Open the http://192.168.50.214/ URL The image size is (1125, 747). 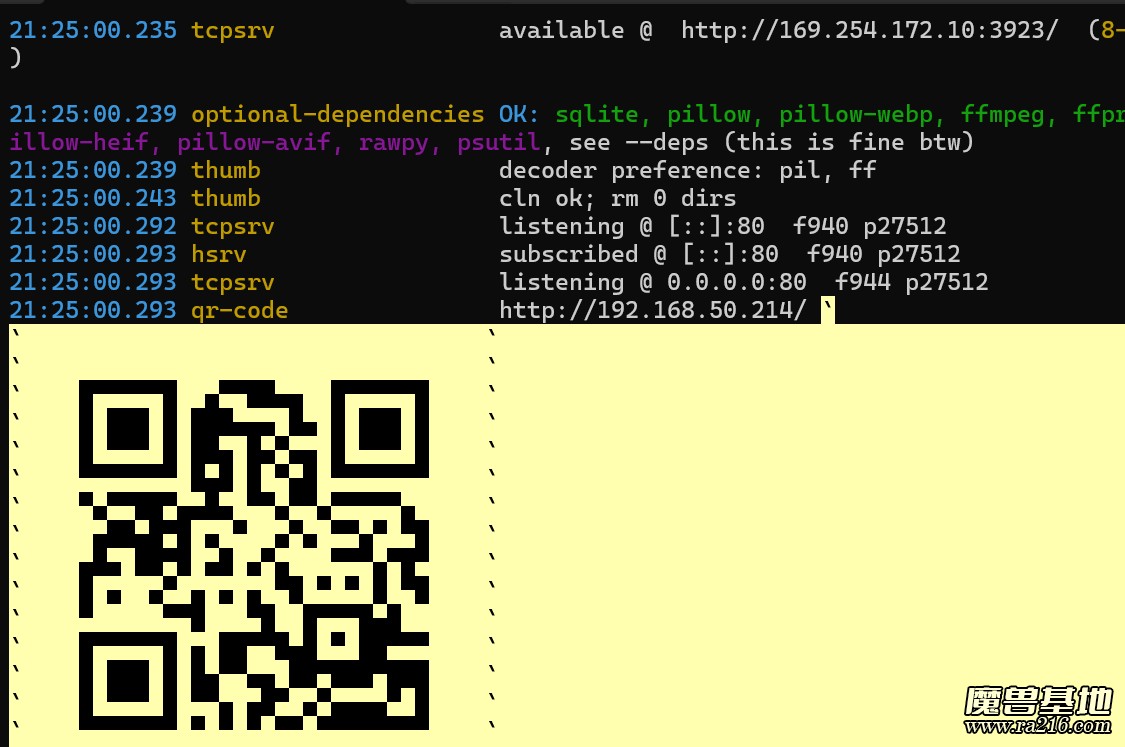653,311
